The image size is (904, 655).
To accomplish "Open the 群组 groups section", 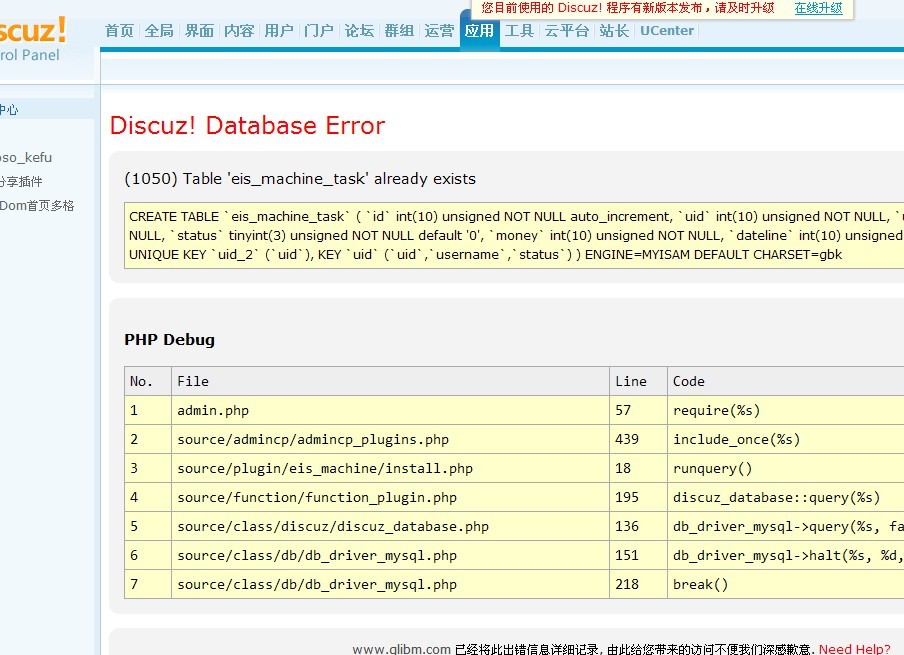I will (x=399, y=30).
